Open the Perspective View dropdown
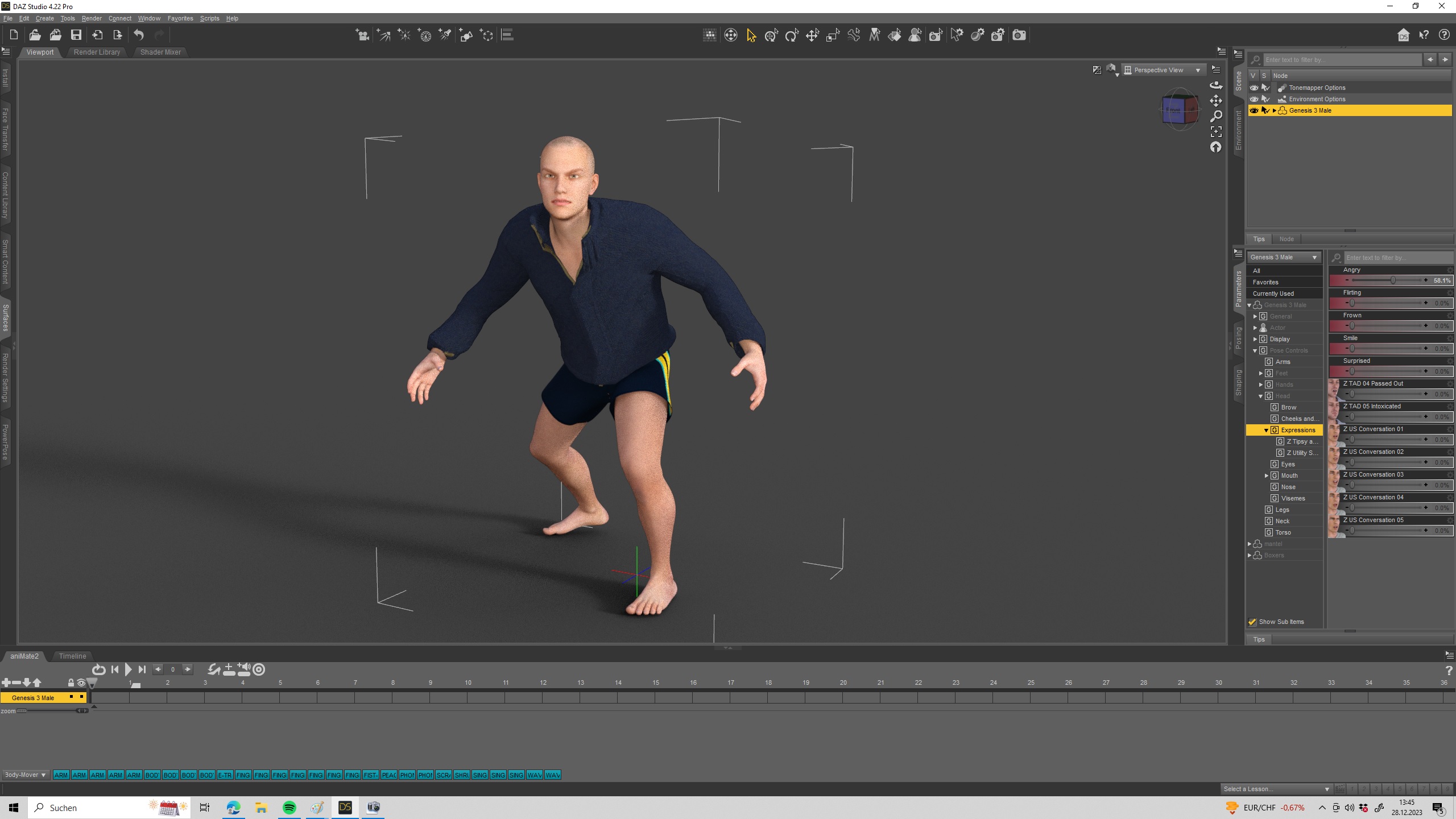1456x819 pixels. pos(1163,70)
